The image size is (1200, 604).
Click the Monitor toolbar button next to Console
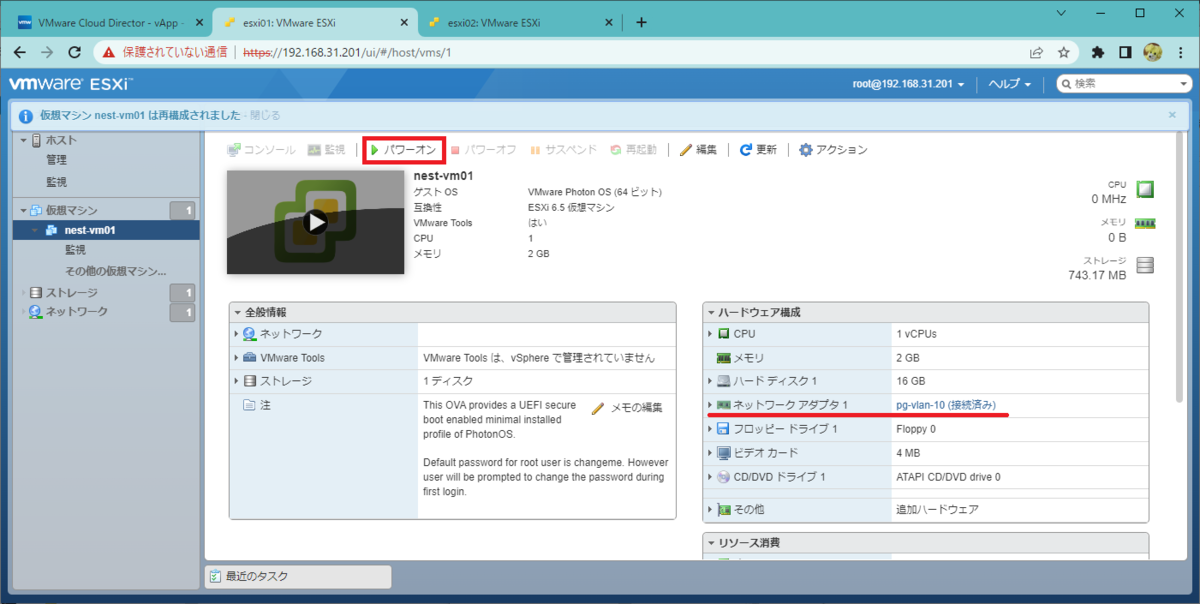coord(327,150)
